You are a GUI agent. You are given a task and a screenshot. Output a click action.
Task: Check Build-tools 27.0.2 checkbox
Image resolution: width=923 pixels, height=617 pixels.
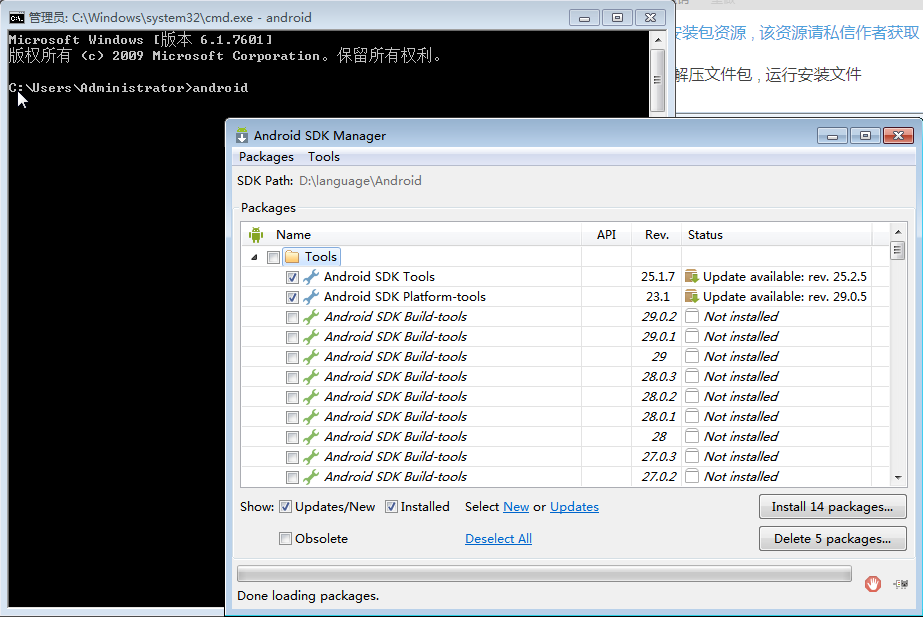pos(293,477)
